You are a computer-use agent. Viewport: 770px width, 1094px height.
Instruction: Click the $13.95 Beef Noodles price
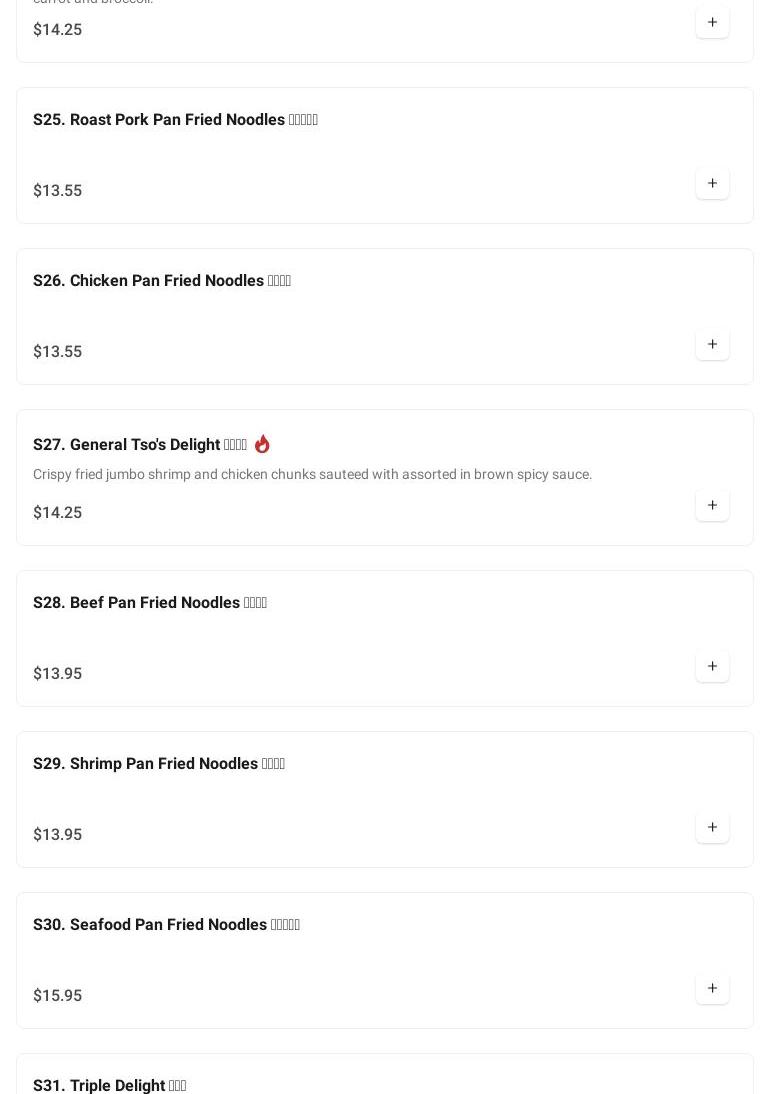pos(57,673)
